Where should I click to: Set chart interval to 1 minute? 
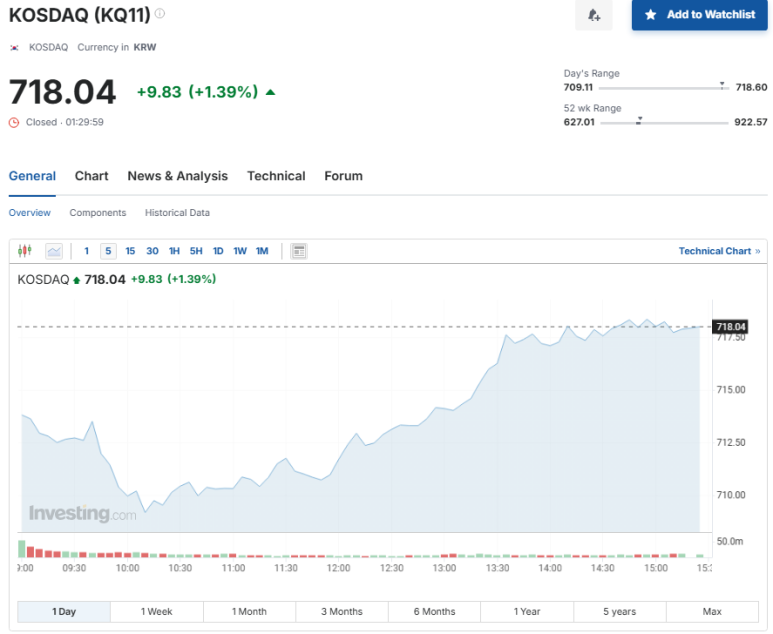click(x=86, y=251)
